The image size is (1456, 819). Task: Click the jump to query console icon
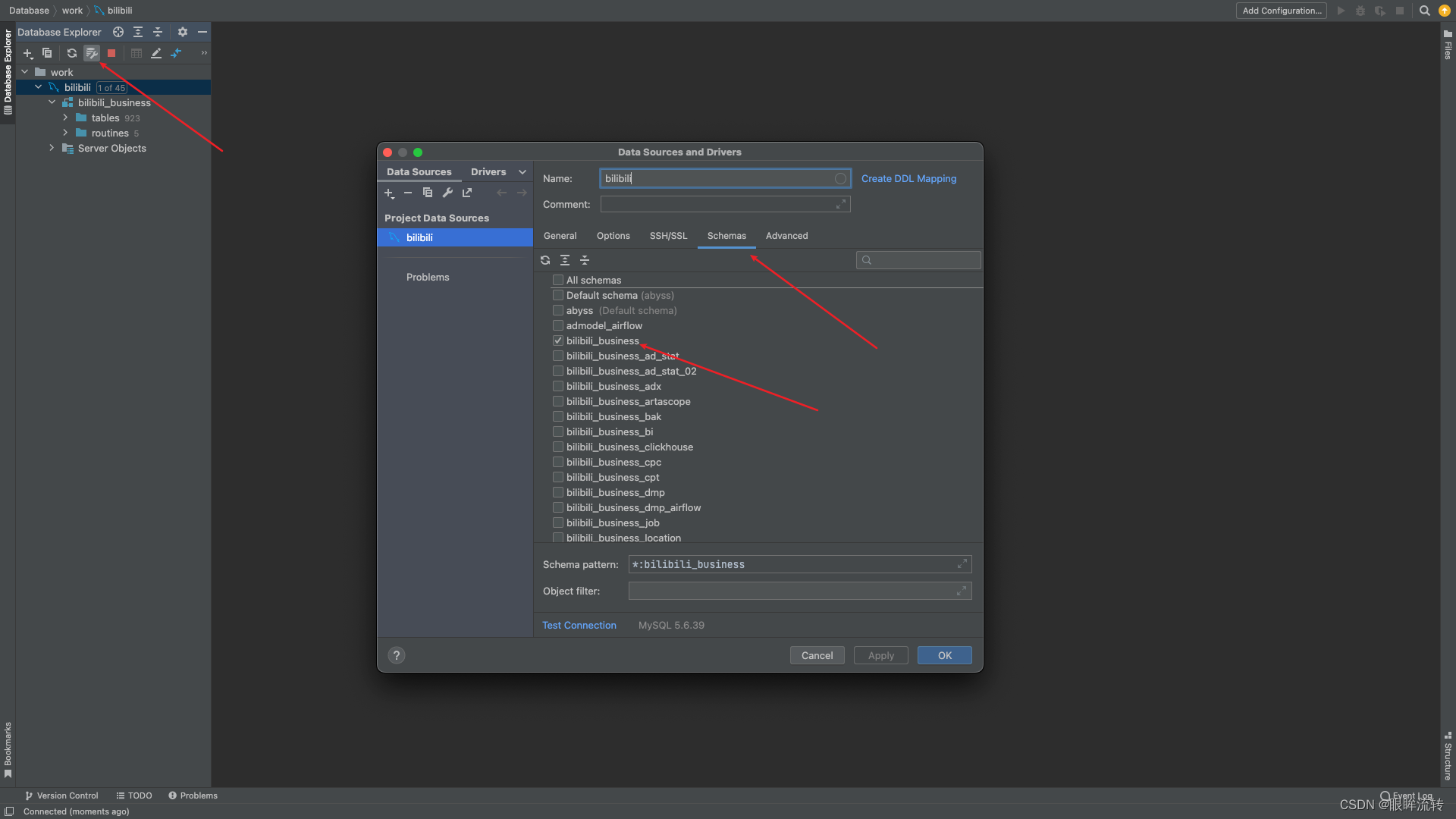click(x=176, y=53)
